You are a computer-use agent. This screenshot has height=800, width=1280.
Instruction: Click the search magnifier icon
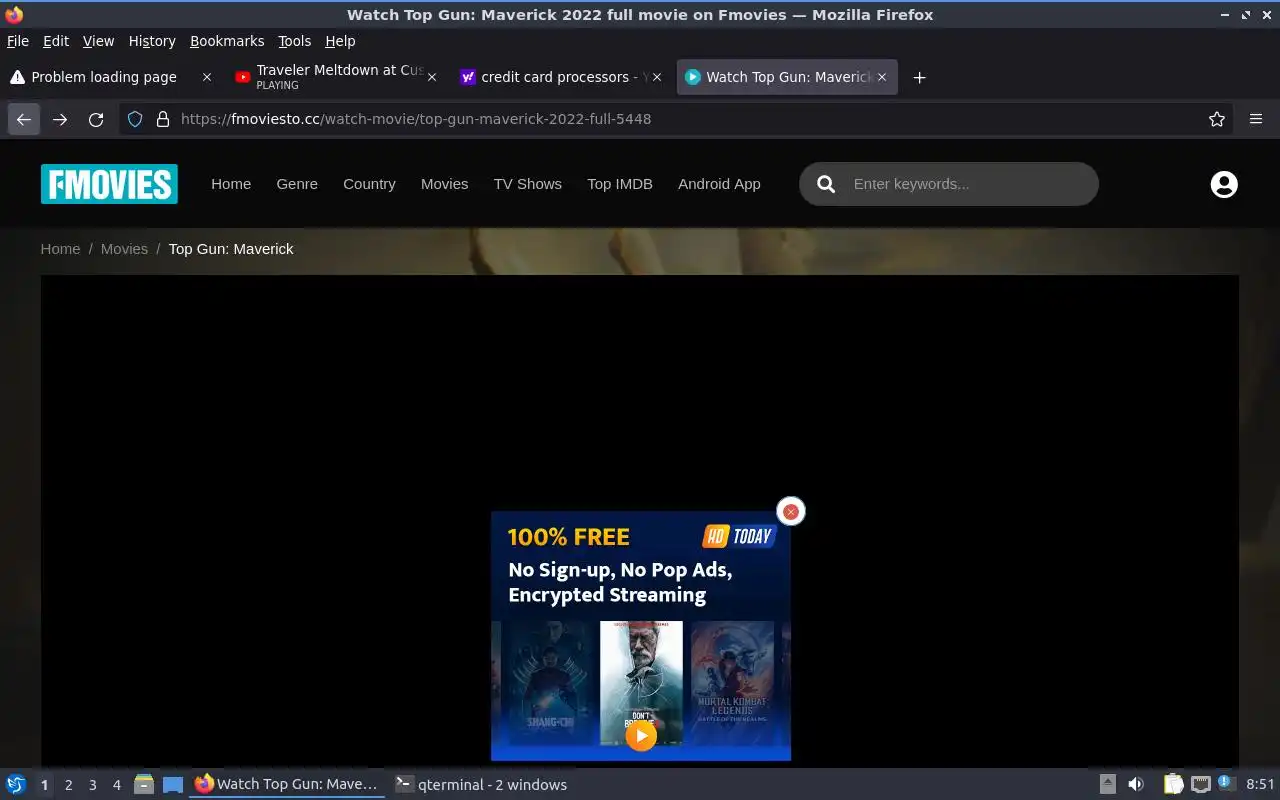point(826,184)
